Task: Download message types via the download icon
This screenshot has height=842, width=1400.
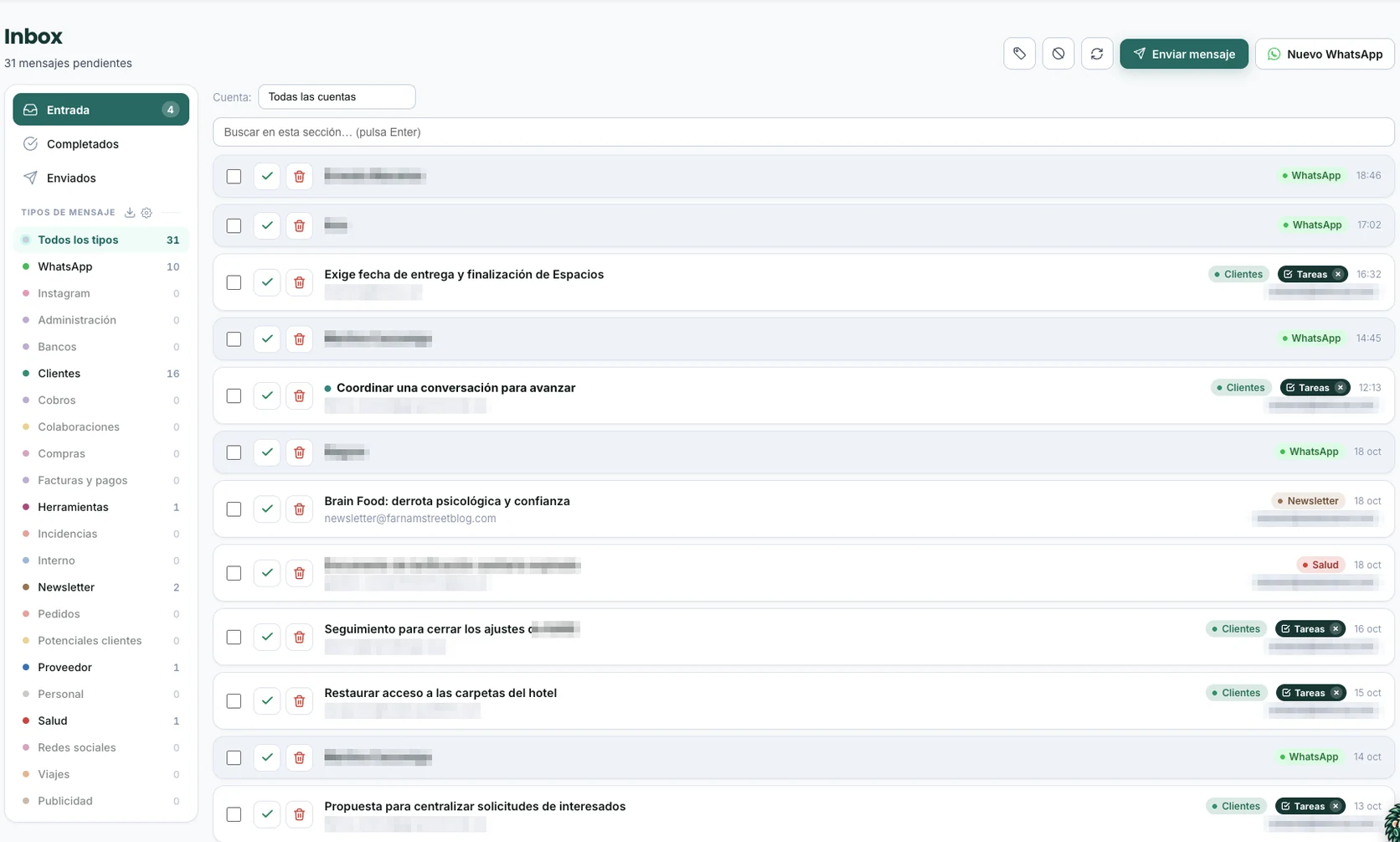Action: pyautogui.click(x=130, y=213)
